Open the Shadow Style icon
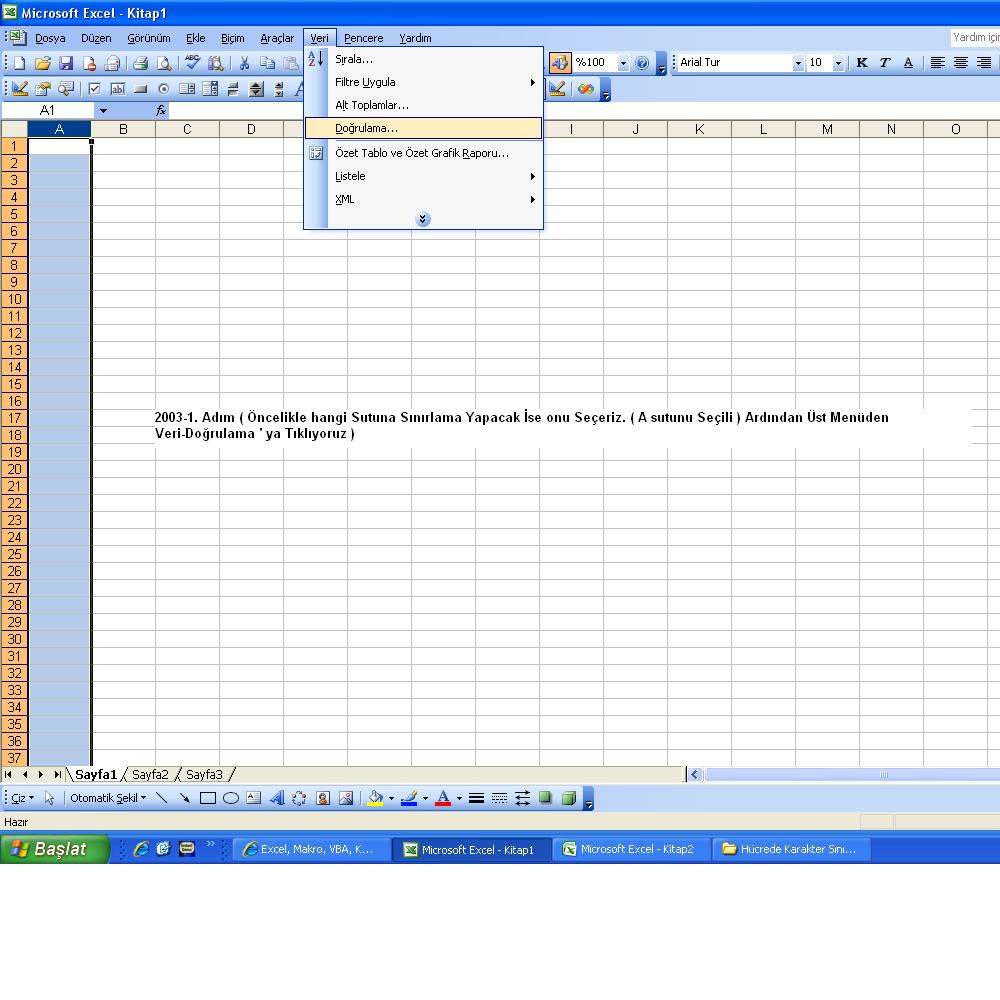Screen dimensions: 1000x1000 click(545, 798)
